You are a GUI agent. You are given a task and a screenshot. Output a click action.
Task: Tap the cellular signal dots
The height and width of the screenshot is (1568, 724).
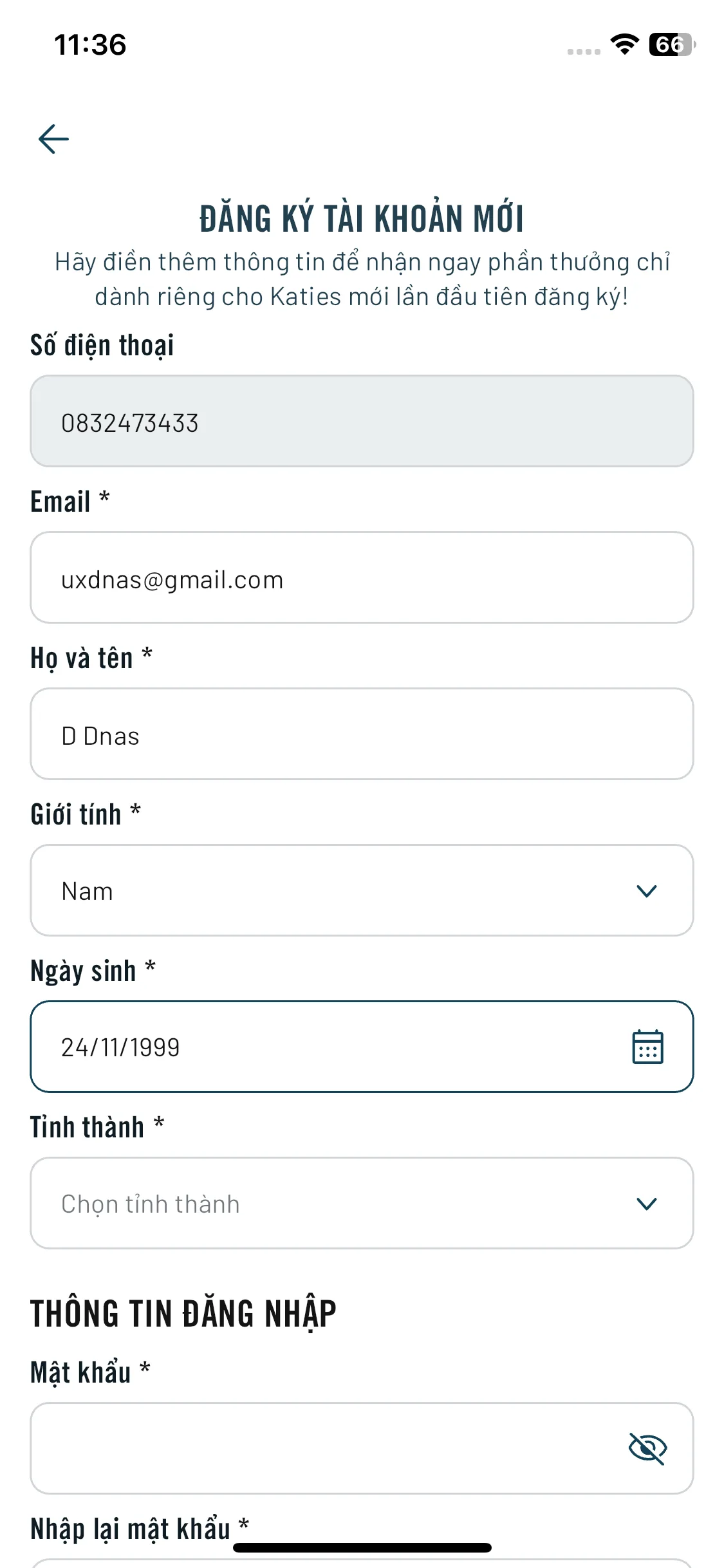pyautogui.click(x=584, y=51)
